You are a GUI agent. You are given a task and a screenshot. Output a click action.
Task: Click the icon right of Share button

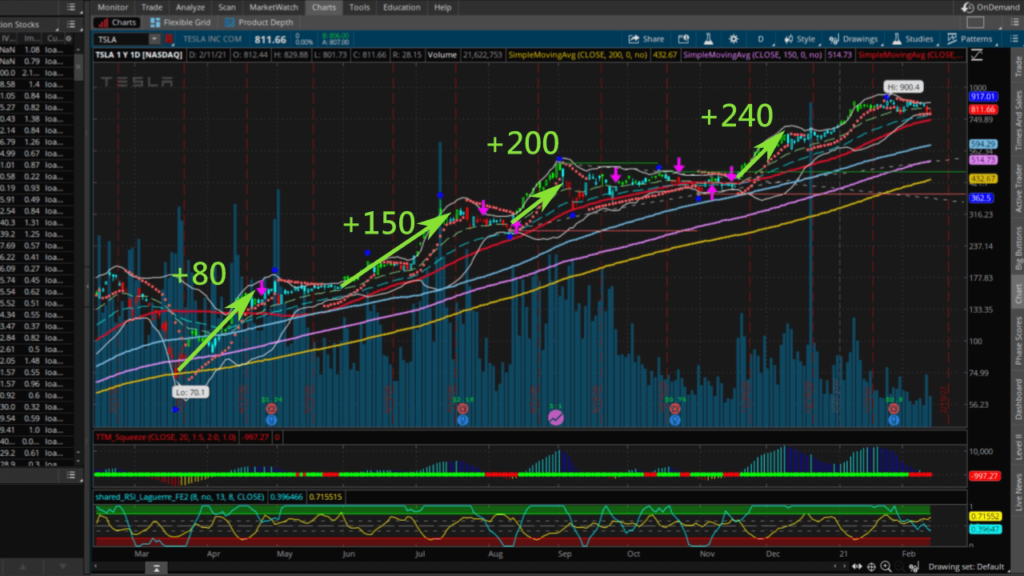coord(683,39)
